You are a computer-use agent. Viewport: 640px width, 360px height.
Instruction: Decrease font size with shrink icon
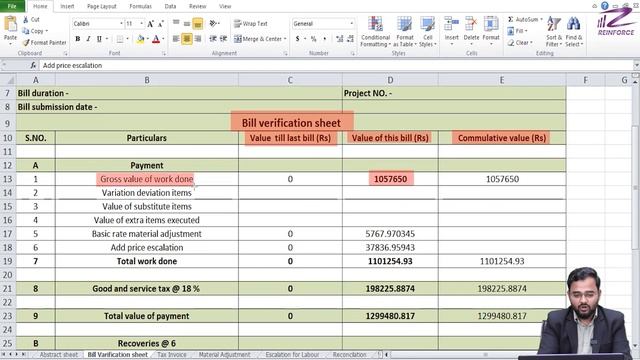pos(160,24)
